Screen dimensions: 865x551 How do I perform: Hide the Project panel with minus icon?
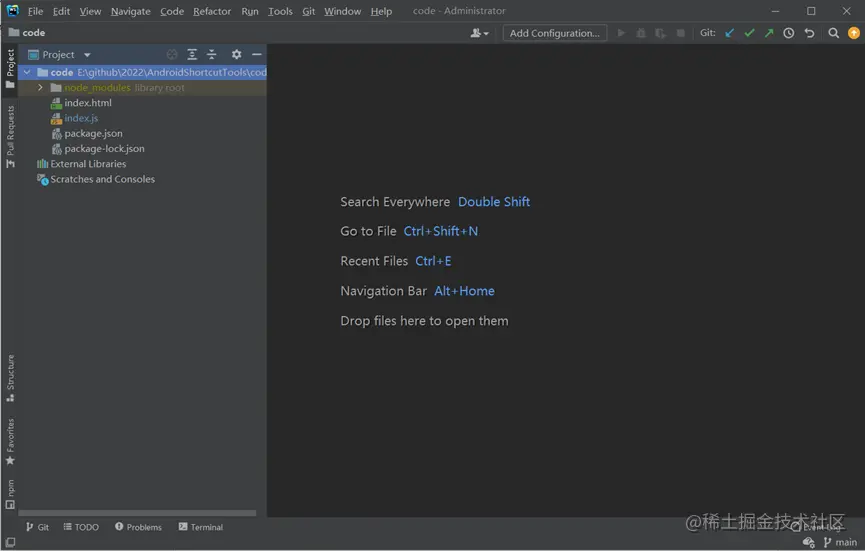click(x=257, y=54)
